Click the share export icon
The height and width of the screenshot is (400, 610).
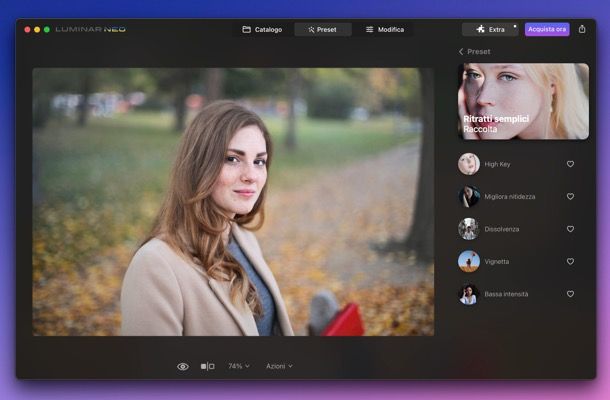[582, 29]
